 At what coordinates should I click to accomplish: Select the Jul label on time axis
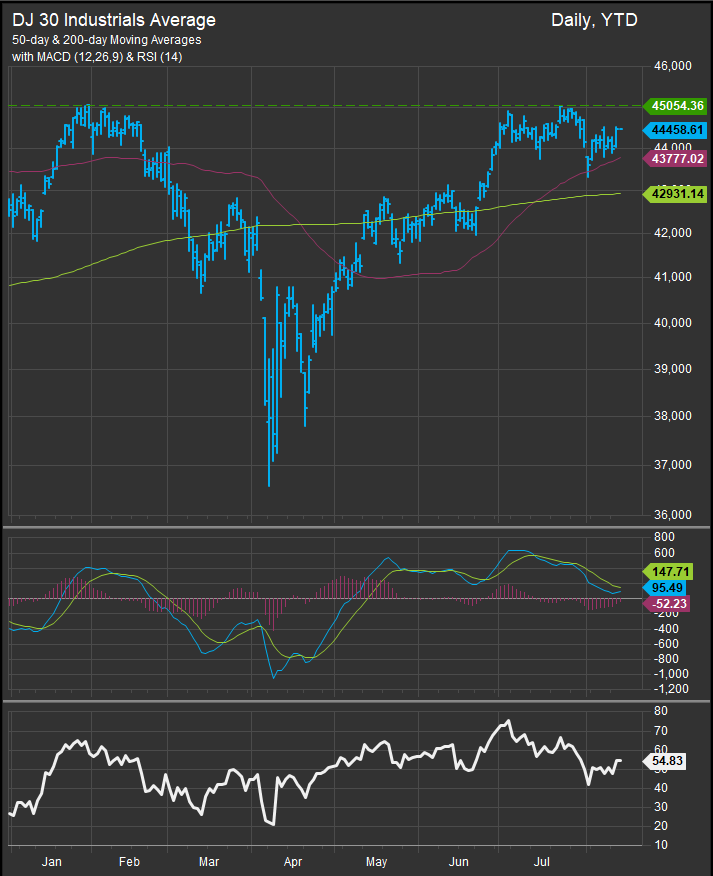[542, 860]
